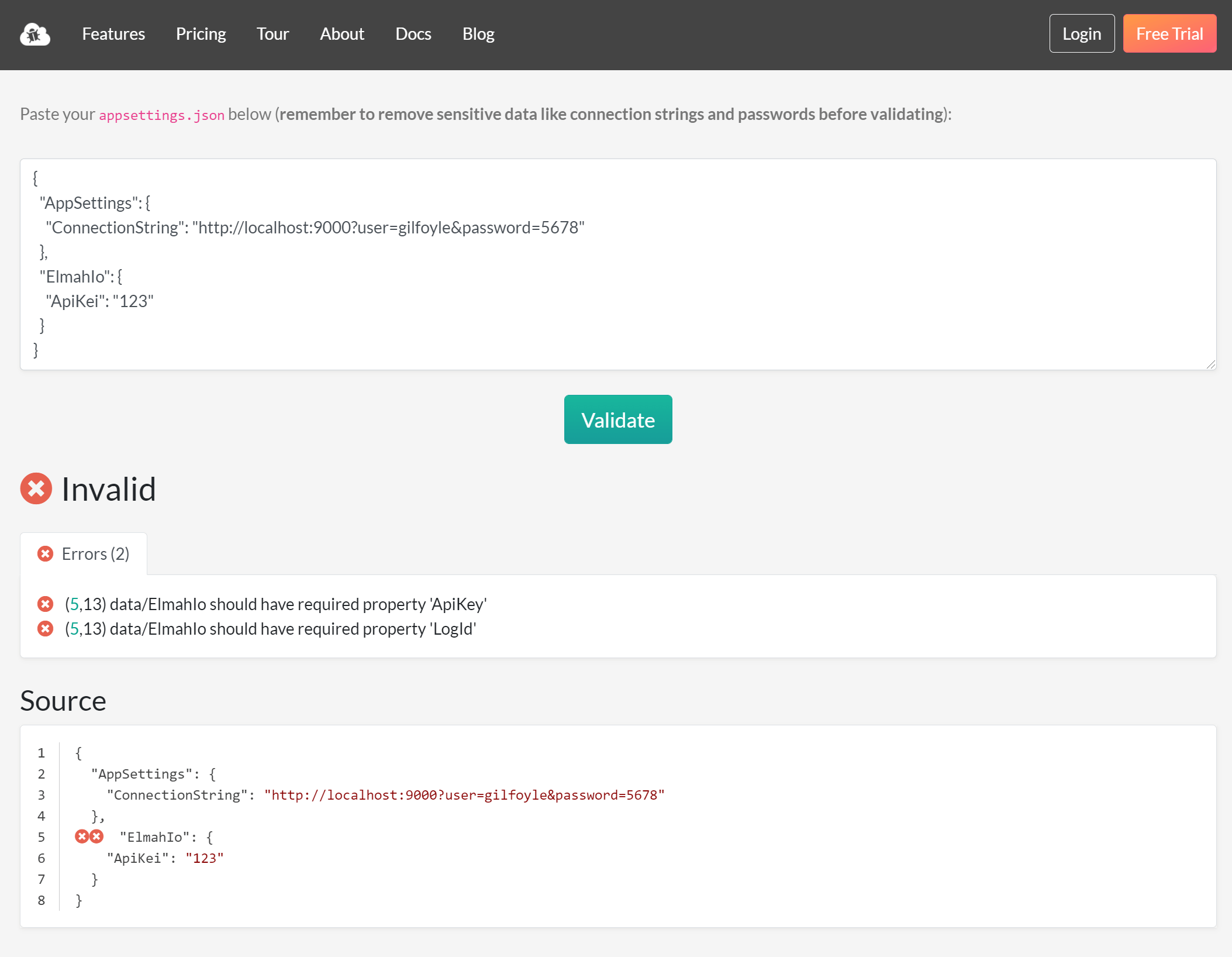Click the red X beside the ApiKey error
The height and width of the screenshot is (957, 1232).
tap(46, 604)
